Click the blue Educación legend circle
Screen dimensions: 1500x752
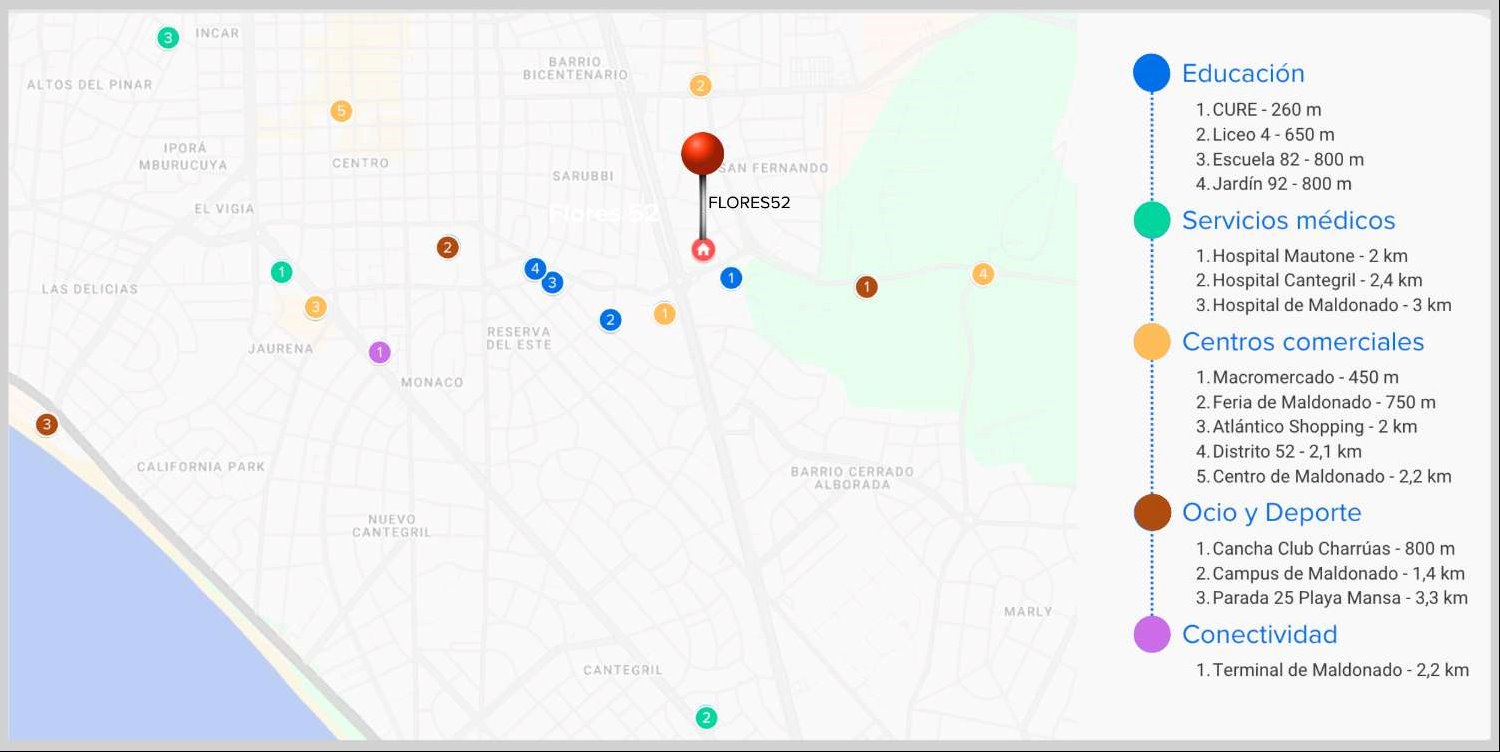click(x=1151, y=73)
